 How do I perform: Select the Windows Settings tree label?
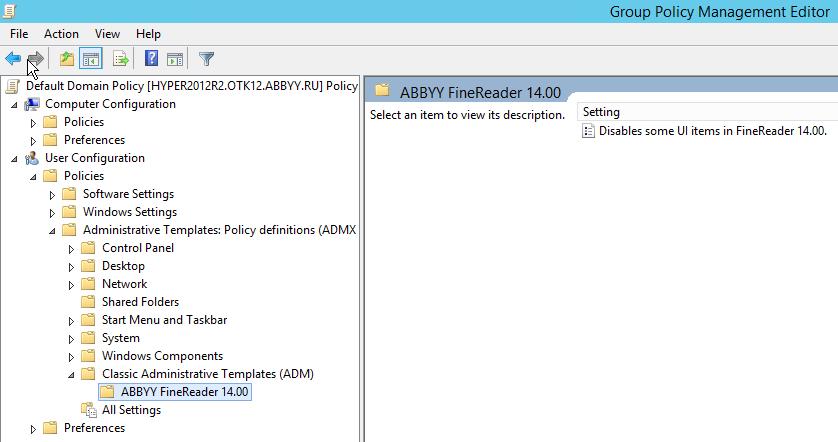(x=130, y=212)
